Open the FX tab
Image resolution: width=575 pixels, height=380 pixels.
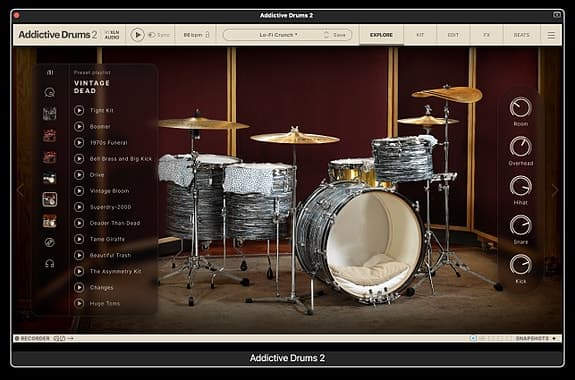coord(486,35)
